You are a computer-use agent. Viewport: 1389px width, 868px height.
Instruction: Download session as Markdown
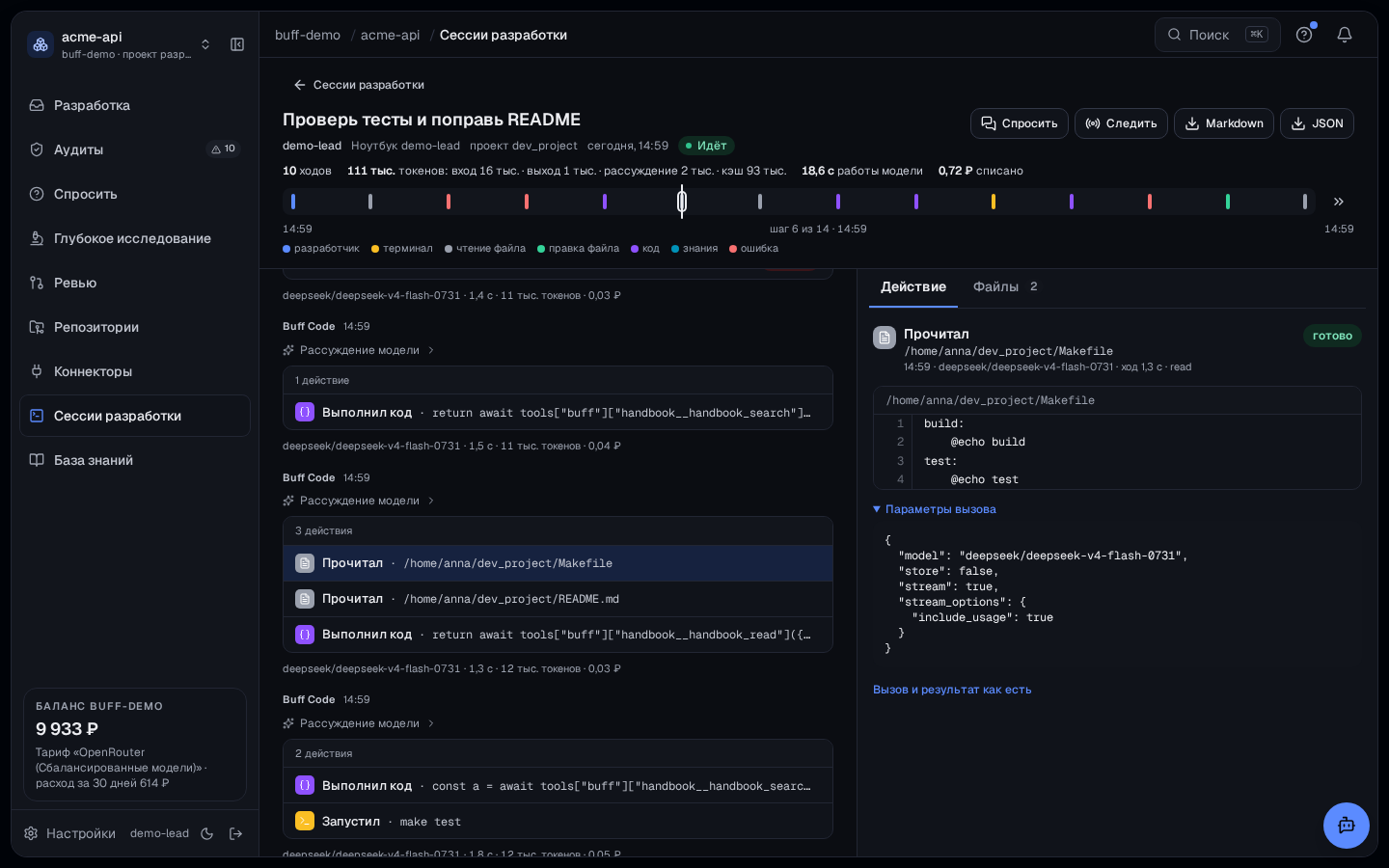click(1224, 123)
